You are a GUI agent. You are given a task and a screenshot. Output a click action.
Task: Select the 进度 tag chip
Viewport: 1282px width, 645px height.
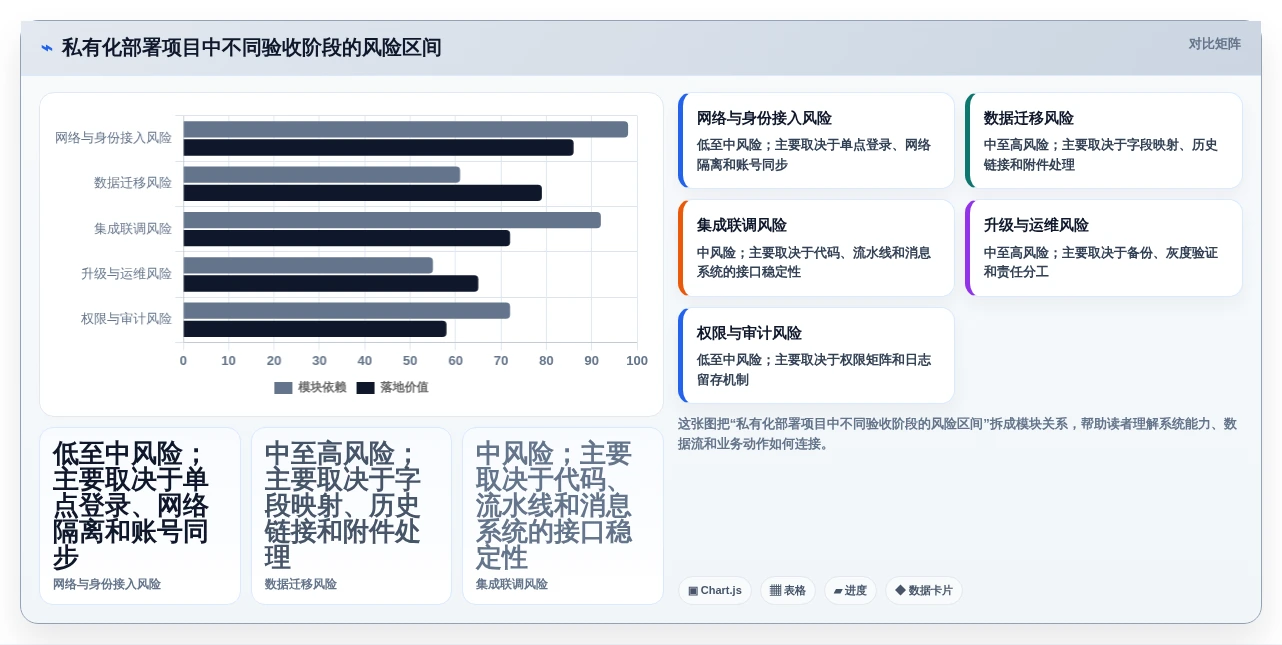[x=850, y=591]
